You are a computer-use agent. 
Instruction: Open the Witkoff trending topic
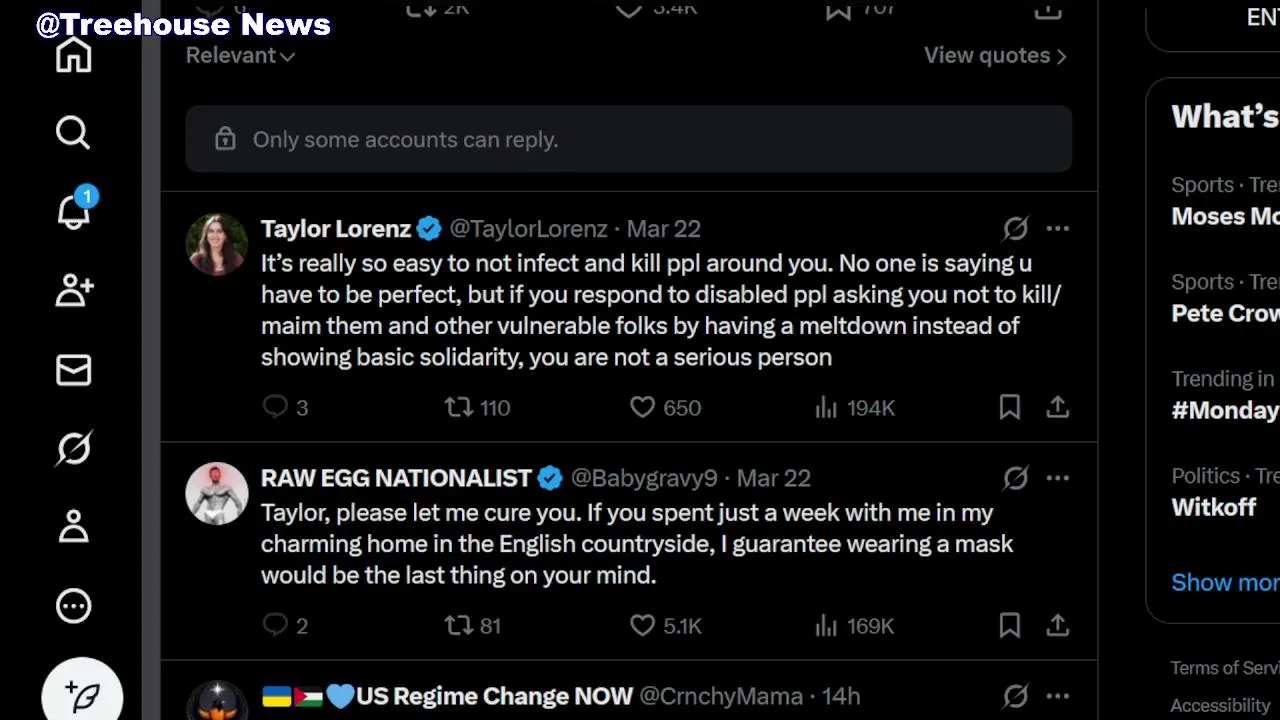click(1213, 507)
